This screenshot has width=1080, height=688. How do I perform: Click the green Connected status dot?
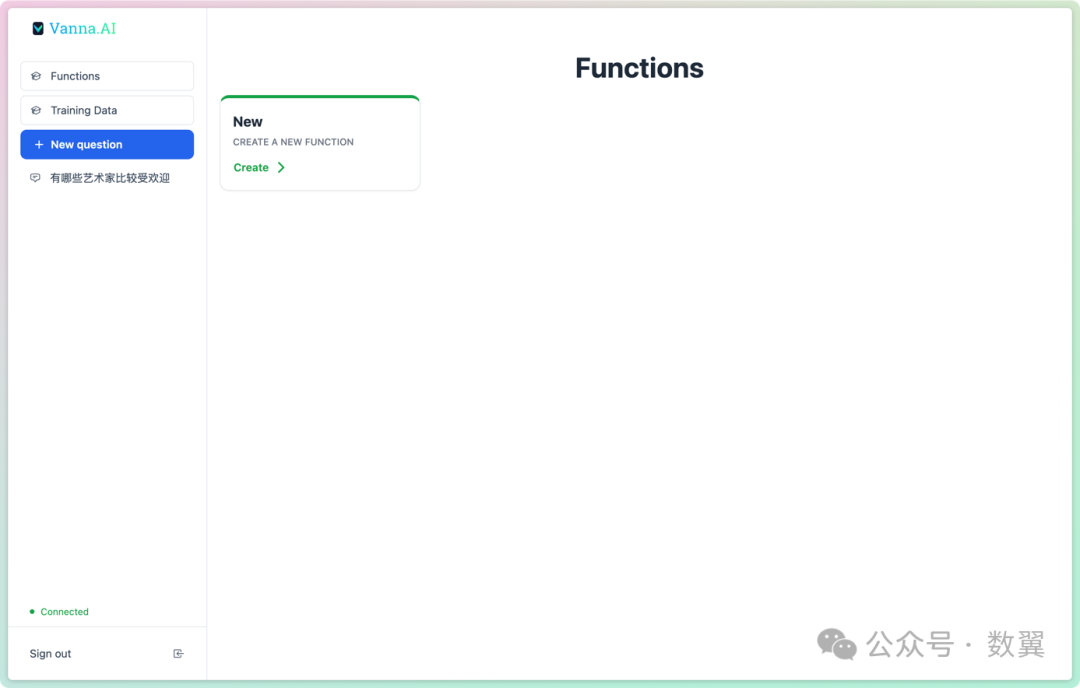tap(32, 611)
